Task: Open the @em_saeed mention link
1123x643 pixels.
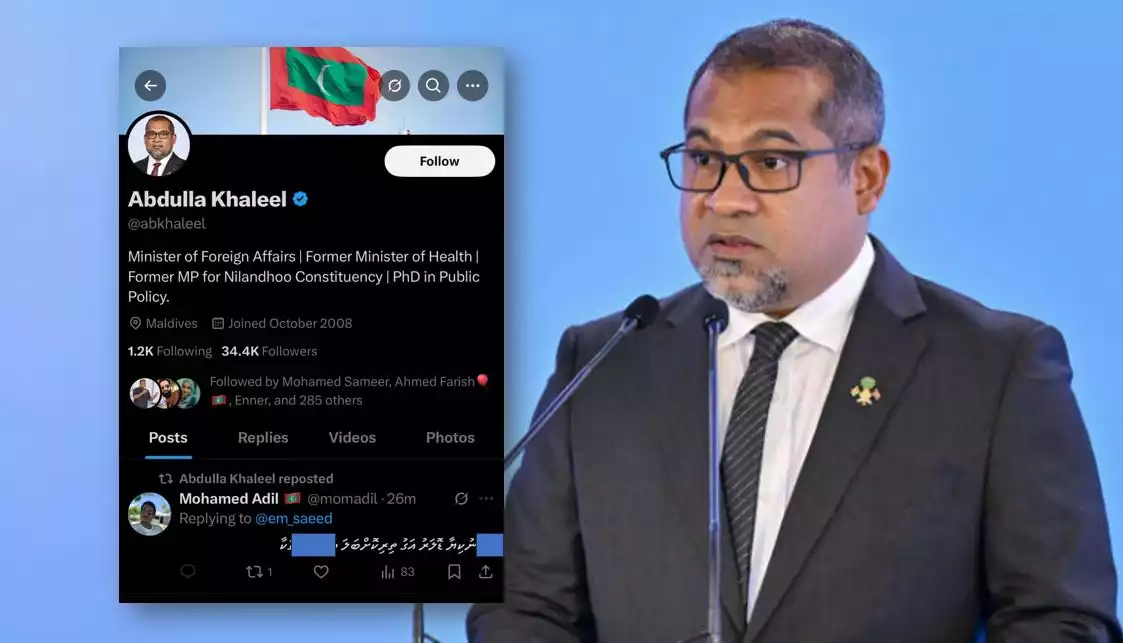Action: [x=294, y=518]
